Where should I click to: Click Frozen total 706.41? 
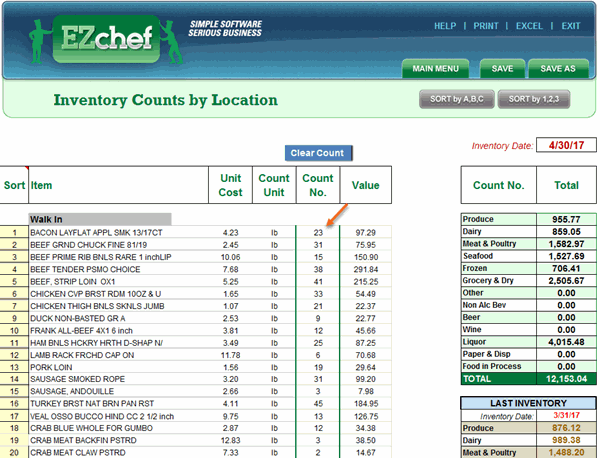(566, 268)
